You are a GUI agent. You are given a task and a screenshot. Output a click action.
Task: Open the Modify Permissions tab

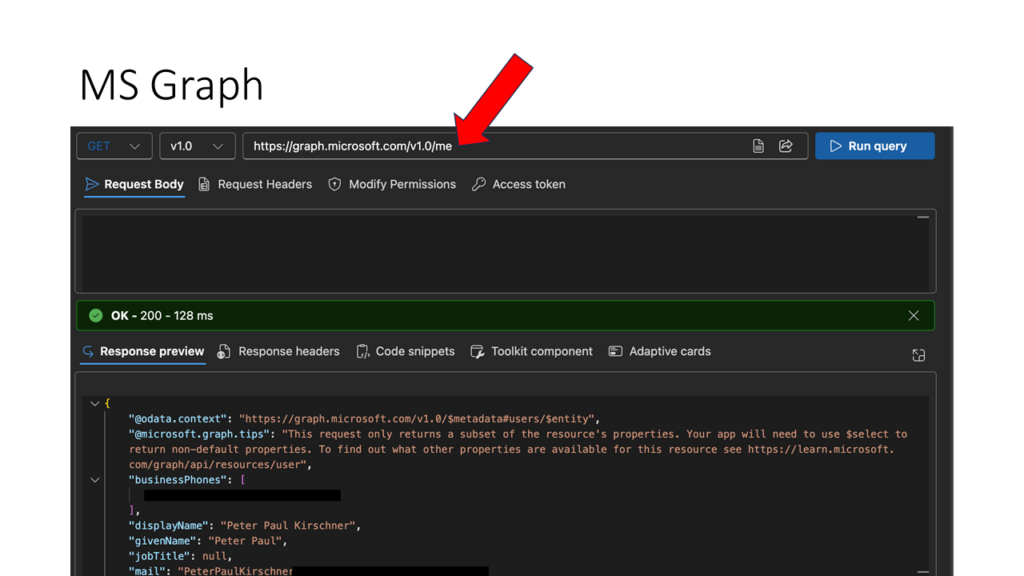click(x=392, y=185)
